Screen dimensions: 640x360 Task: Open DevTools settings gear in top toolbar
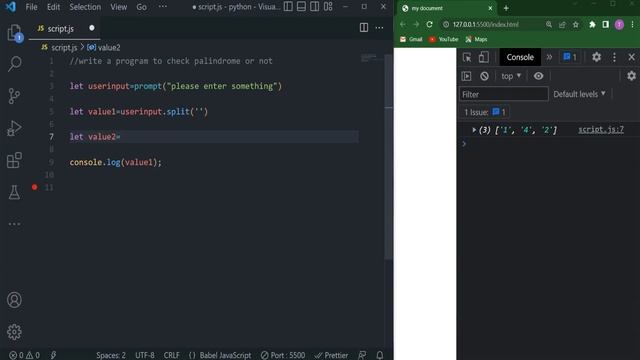point(596,57)
